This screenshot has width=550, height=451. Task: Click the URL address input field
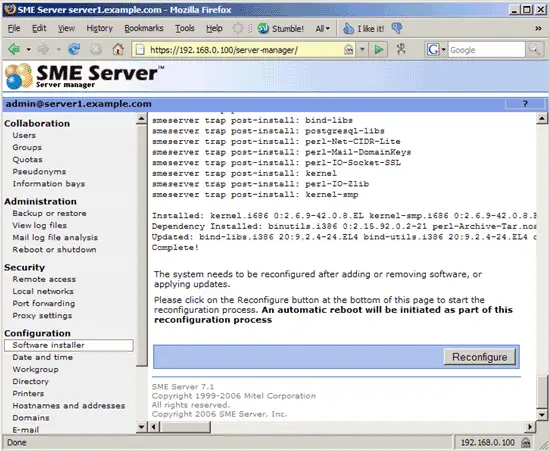(x=244, y=50)
